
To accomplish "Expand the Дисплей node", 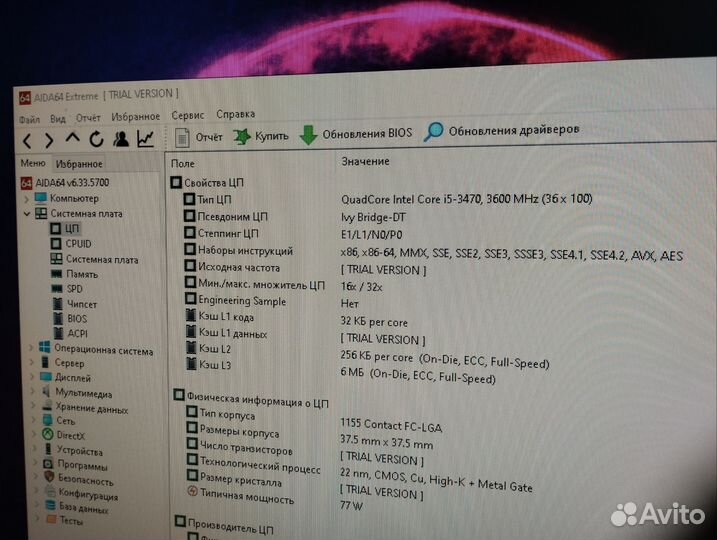I will tap(32, 377).
